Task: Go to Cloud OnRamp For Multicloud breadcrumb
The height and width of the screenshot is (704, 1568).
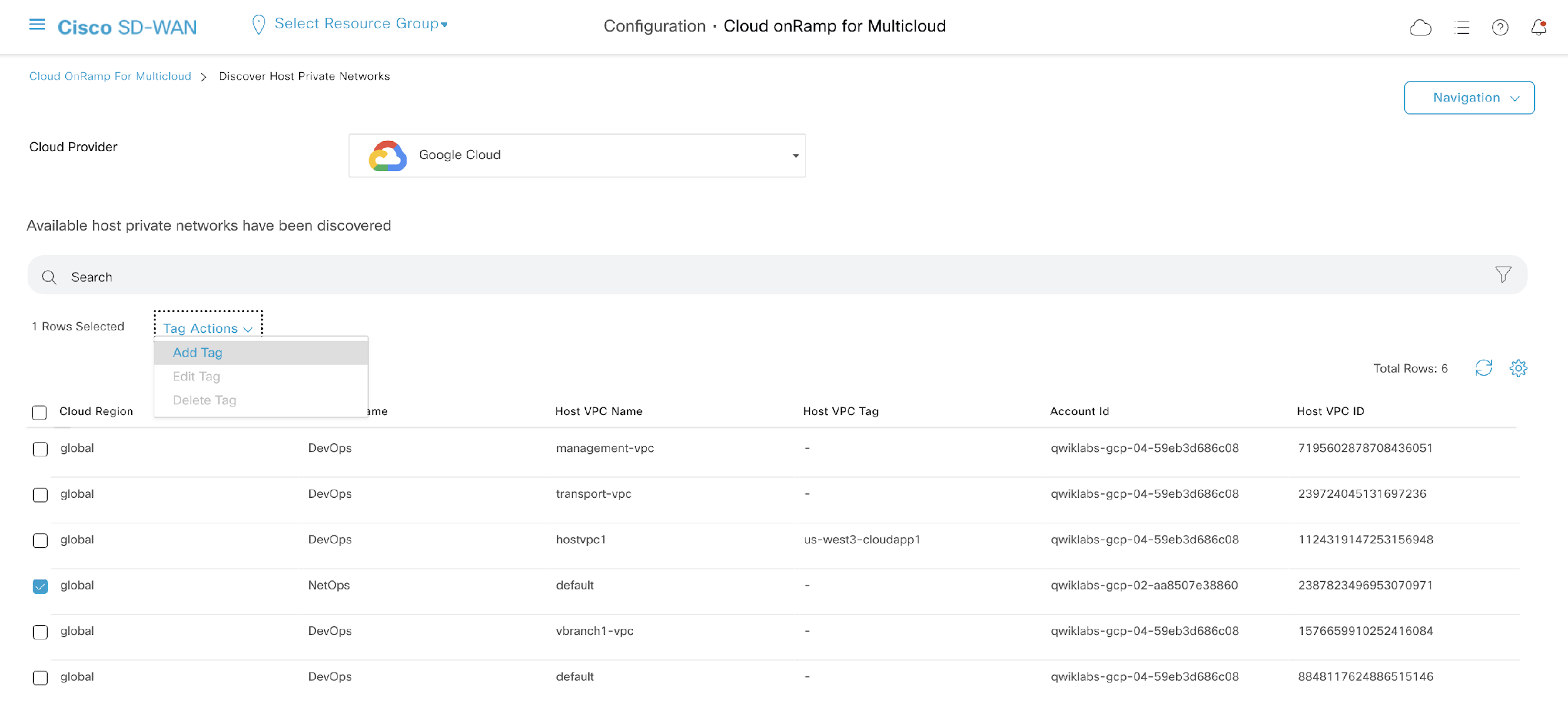Action: [x=110, y=76]
